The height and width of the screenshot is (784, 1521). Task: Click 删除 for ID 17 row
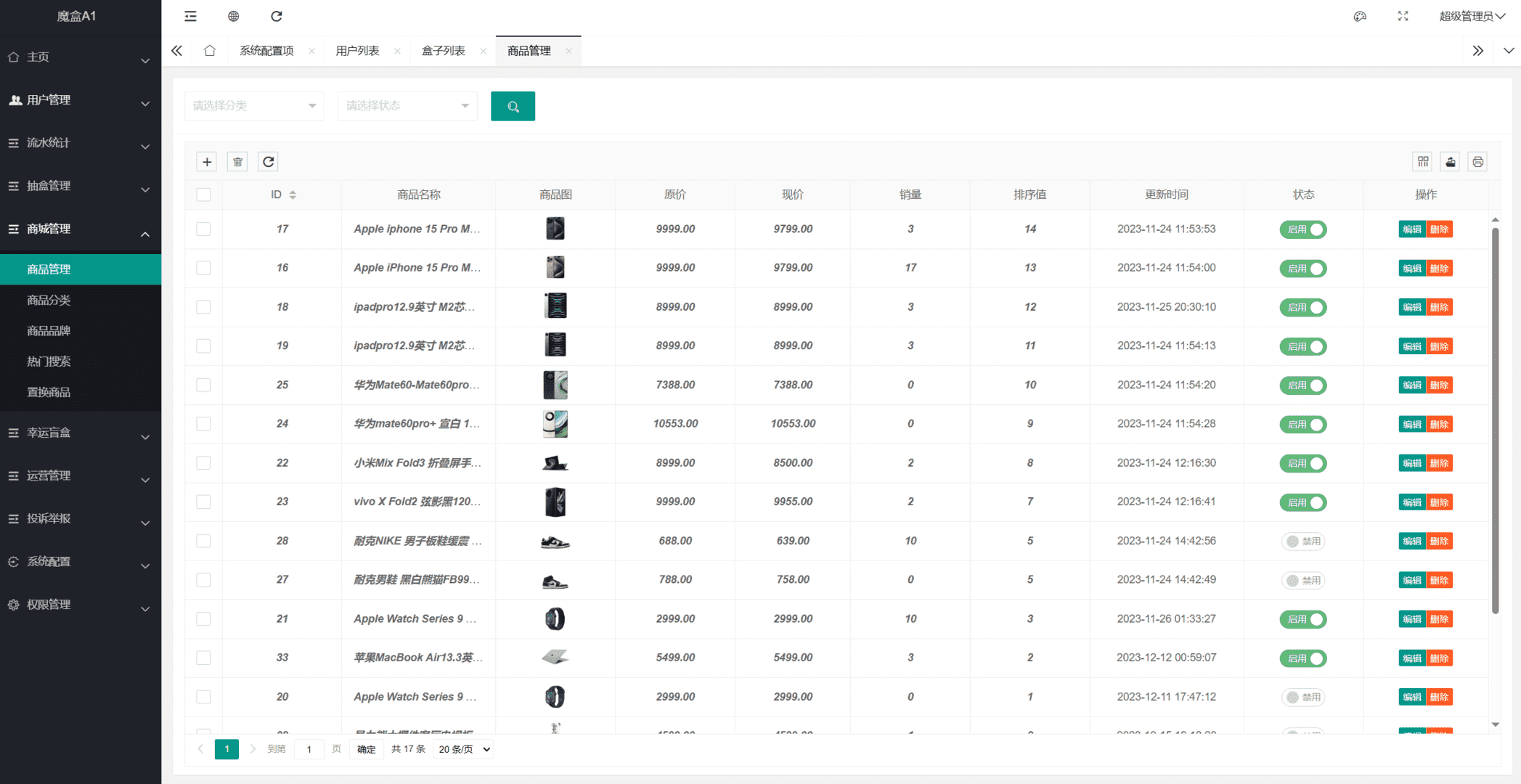(1439, 229)
